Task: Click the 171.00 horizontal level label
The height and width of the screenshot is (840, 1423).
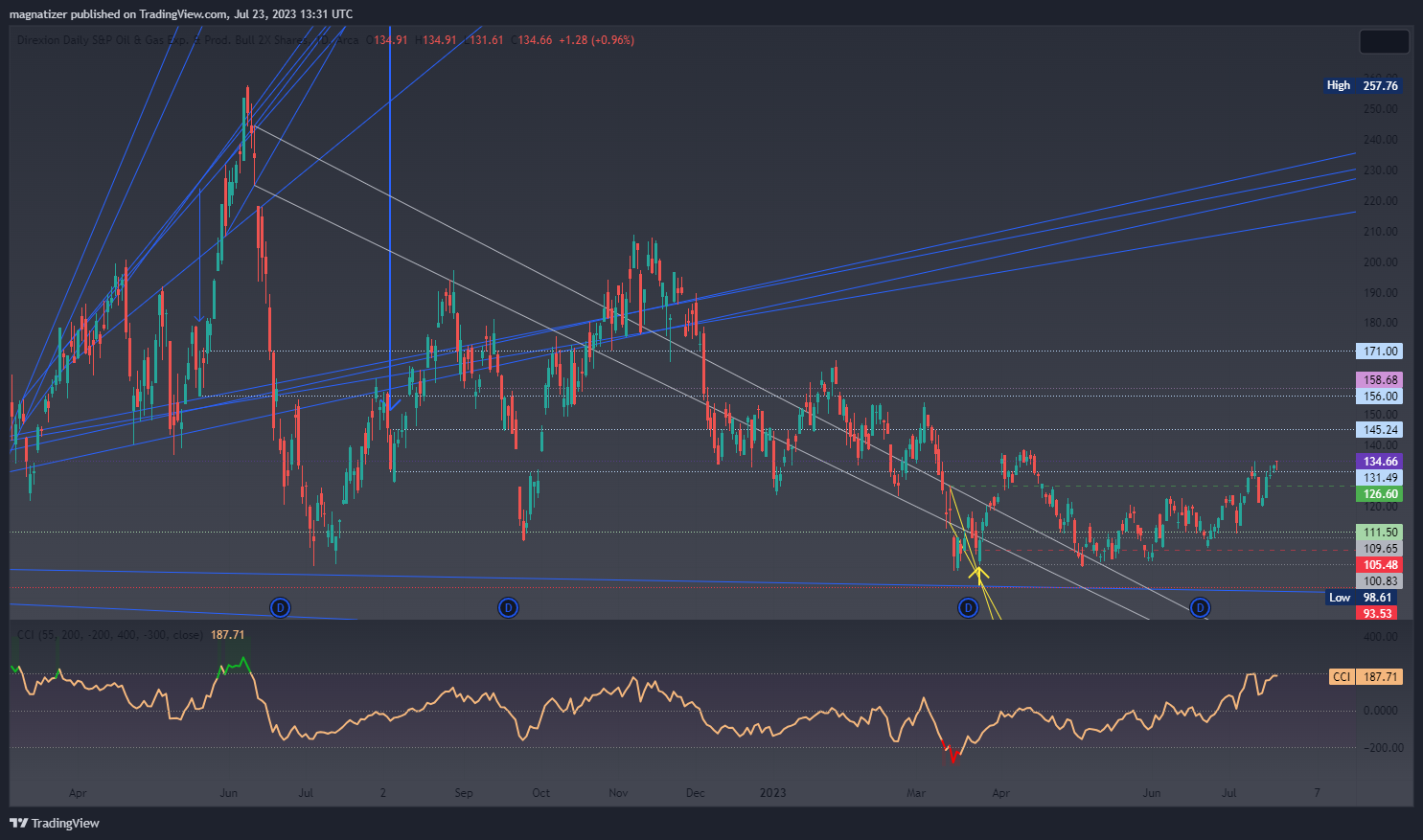Action: click(x=1380, y=352)
